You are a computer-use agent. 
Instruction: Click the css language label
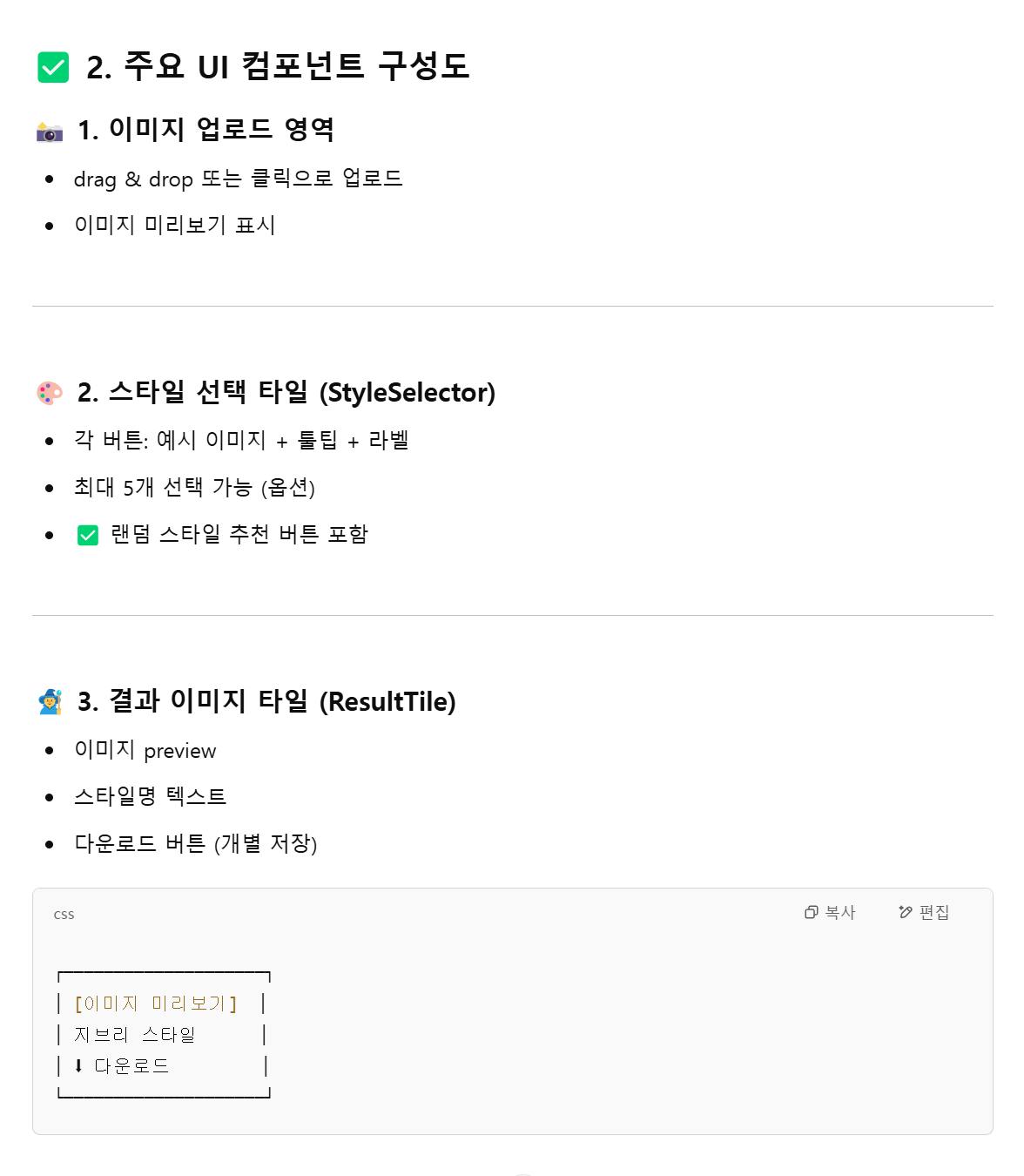pyautogui.click(x=64, y=915)
